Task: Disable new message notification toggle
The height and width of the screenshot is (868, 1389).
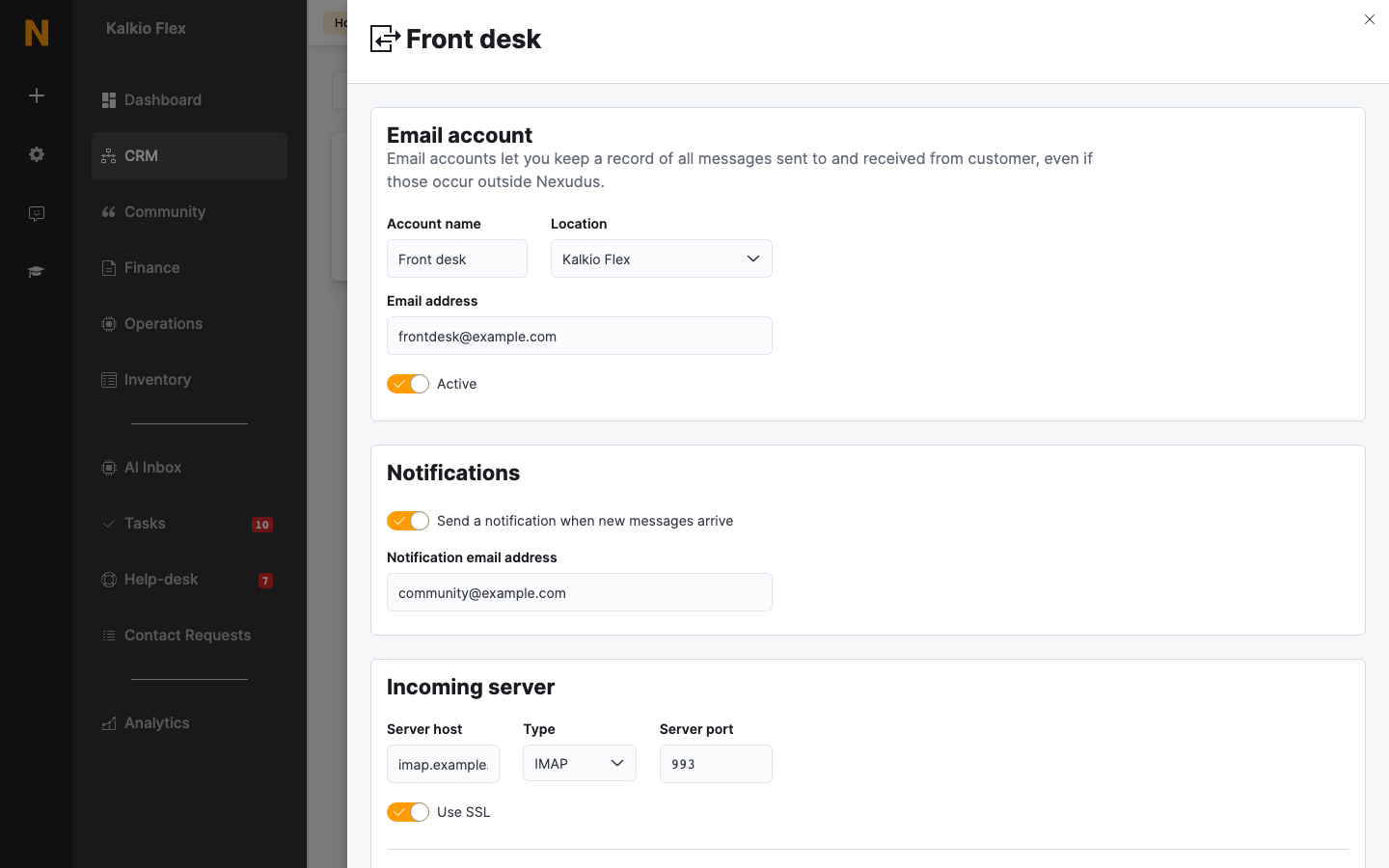Action: point(408,521)
